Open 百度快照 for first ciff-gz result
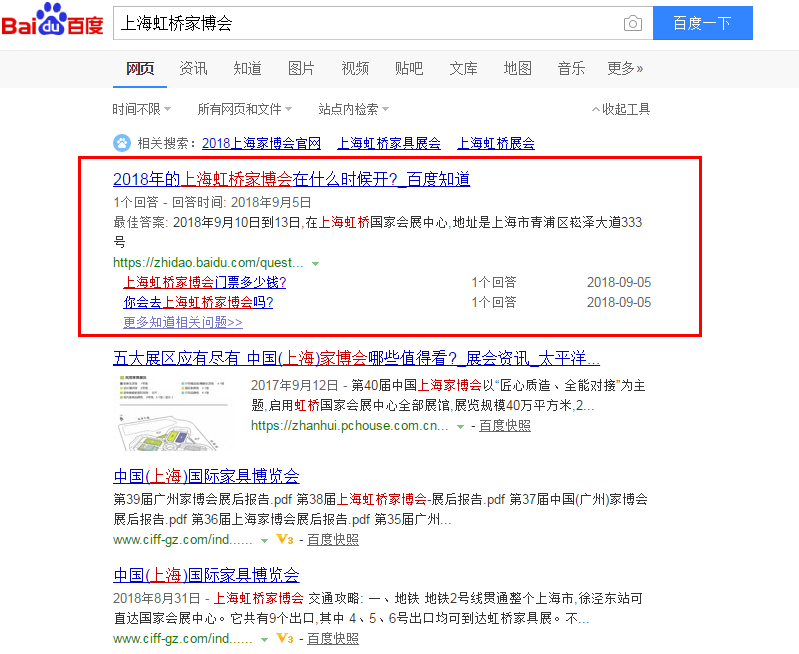799x654 pixels. tap(333, 539)
